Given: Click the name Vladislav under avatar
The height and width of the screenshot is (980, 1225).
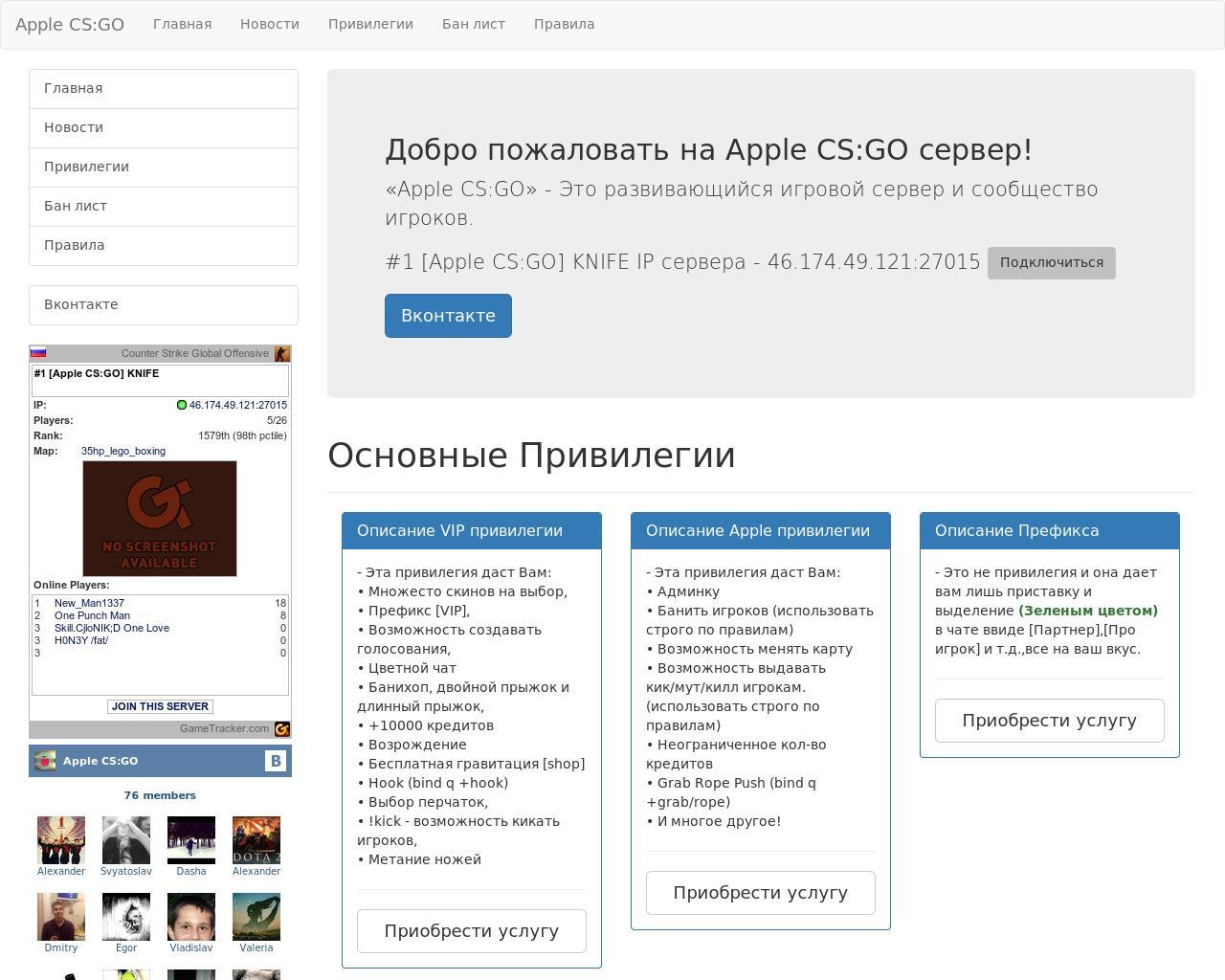Looking at the screenshot, I should [191, 947].
